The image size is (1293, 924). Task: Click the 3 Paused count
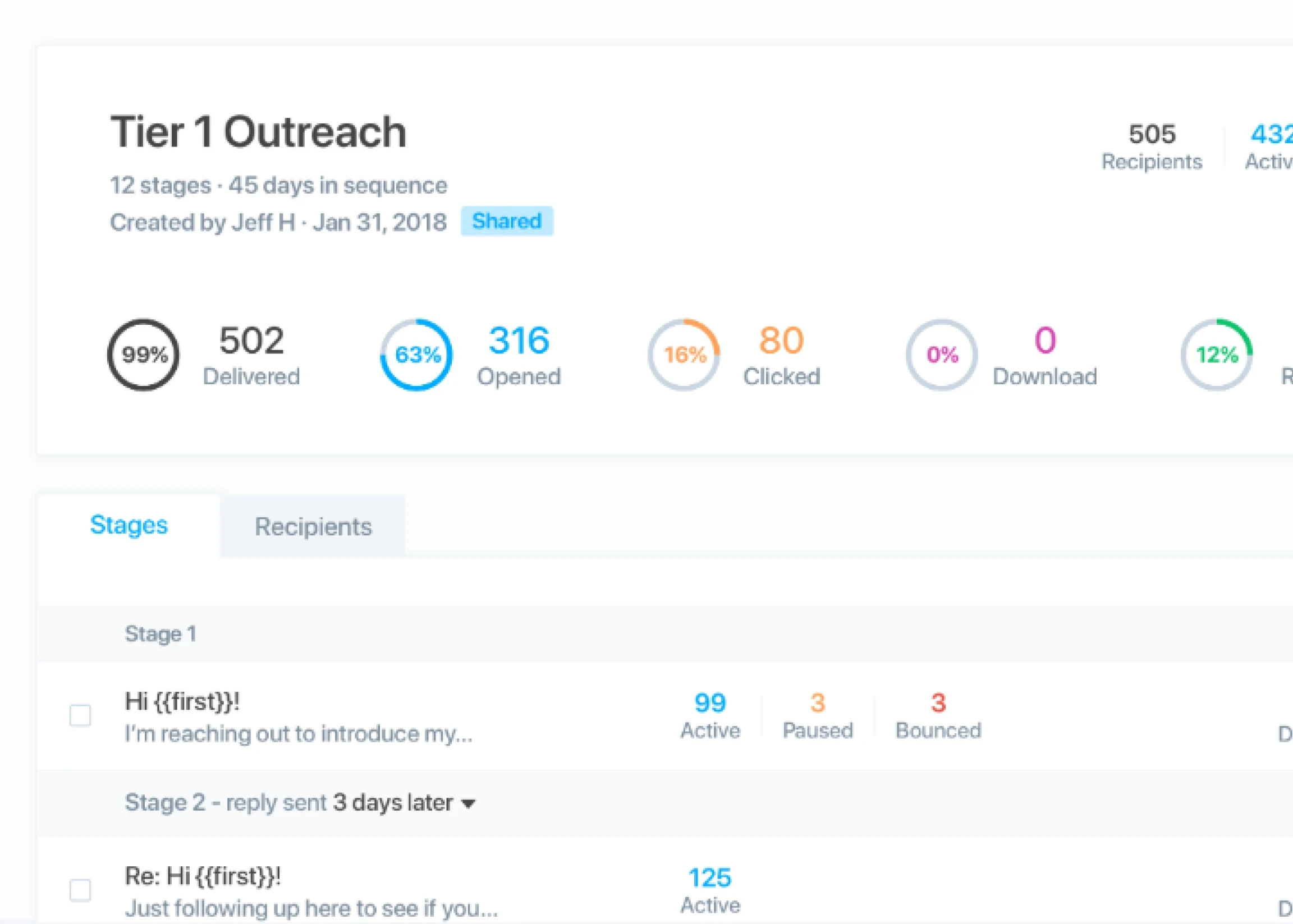817,715
